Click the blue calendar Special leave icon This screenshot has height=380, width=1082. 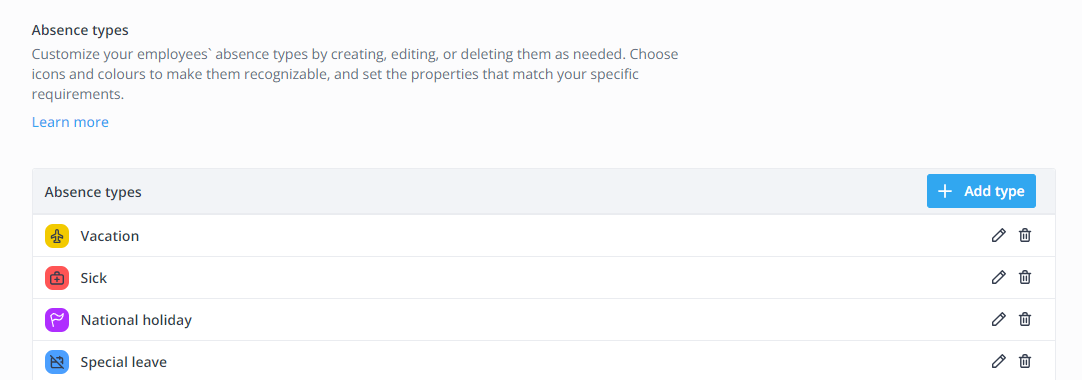point(57,362)
